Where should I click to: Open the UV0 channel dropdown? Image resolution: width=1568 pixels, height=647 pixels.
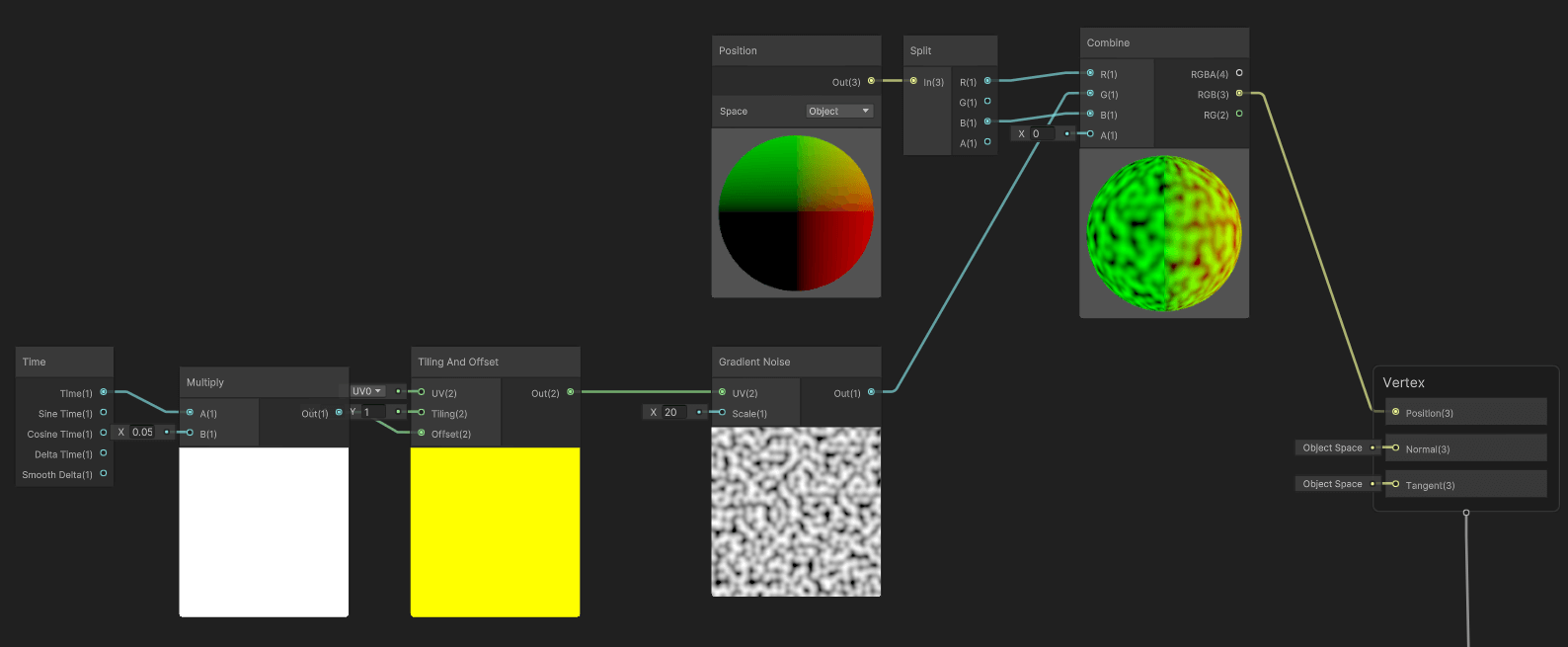tap(367, 391)
